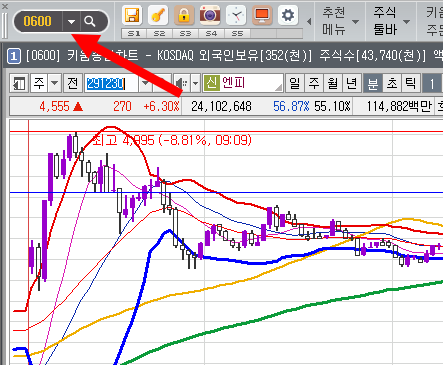This screenshot has width=443, height=365.
Task: Click the orange monitor screen icon
Action: pos(262,15)
